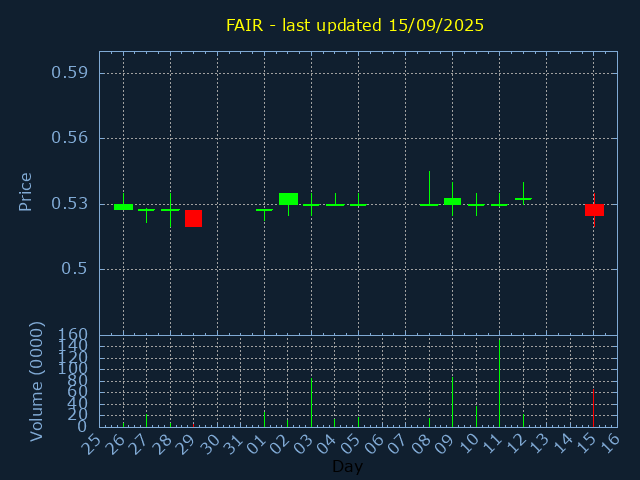The image size is (640, 480).
Task: Click the day 04 tick label
Action: pyautogui.click(x=326, y=444)
